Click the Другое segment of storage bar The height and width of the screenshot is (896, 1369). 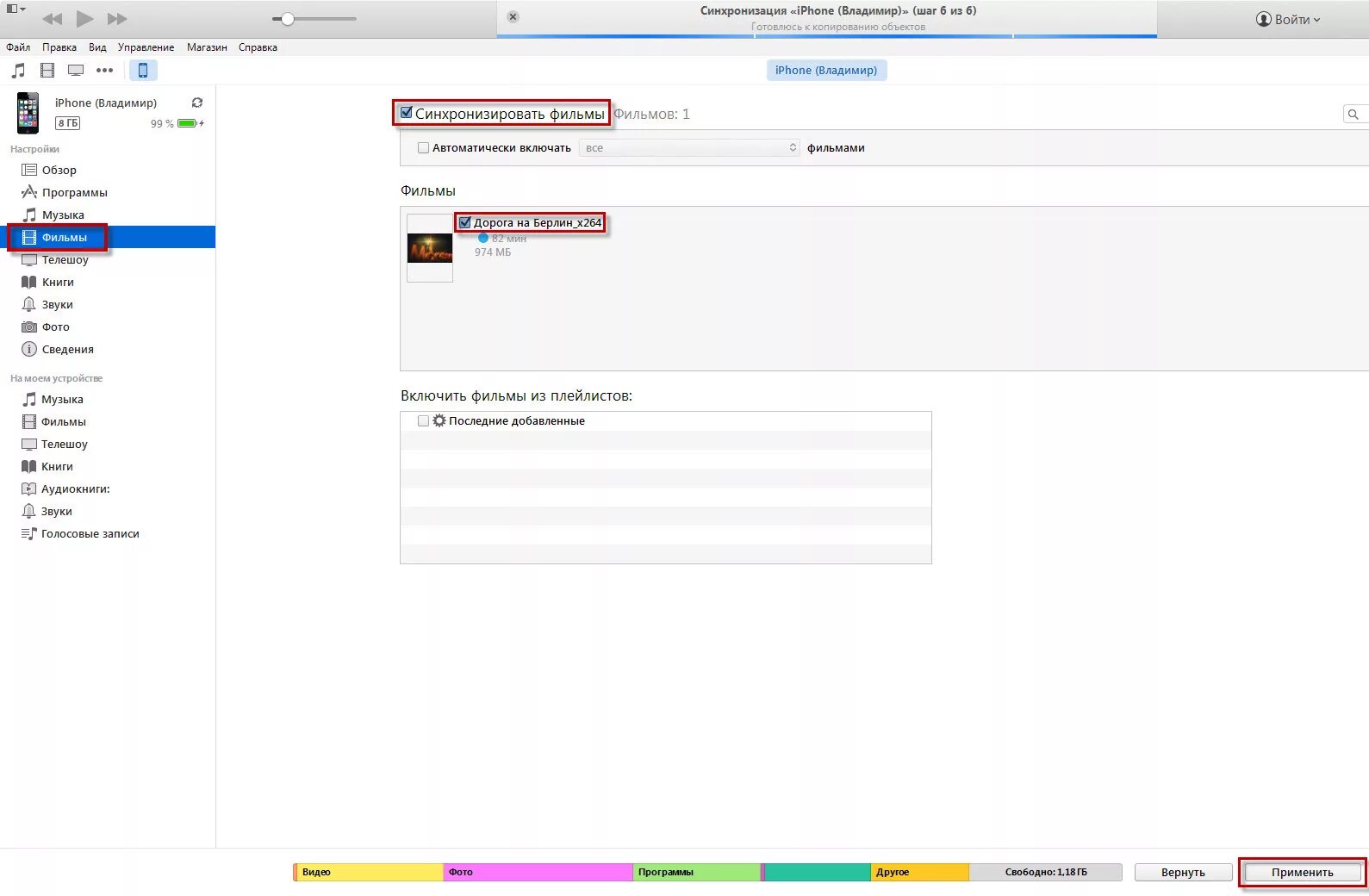pos(920,872)
